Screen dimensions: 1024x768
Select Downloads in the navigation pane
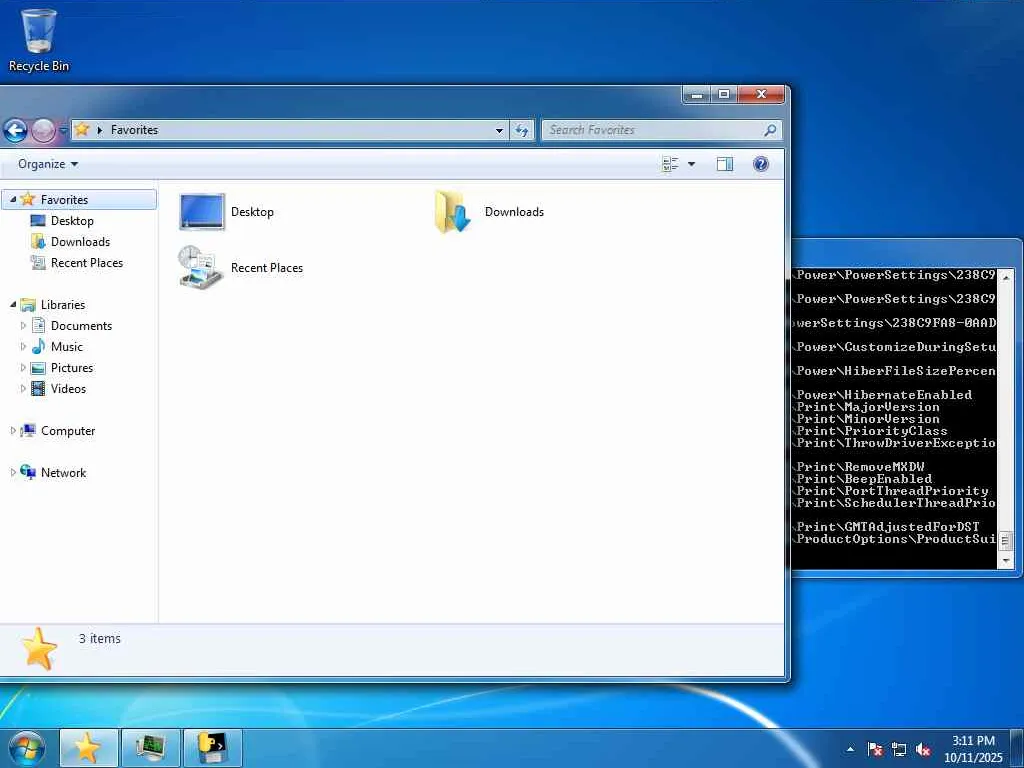pyautogui.click(x=80, y=242)
